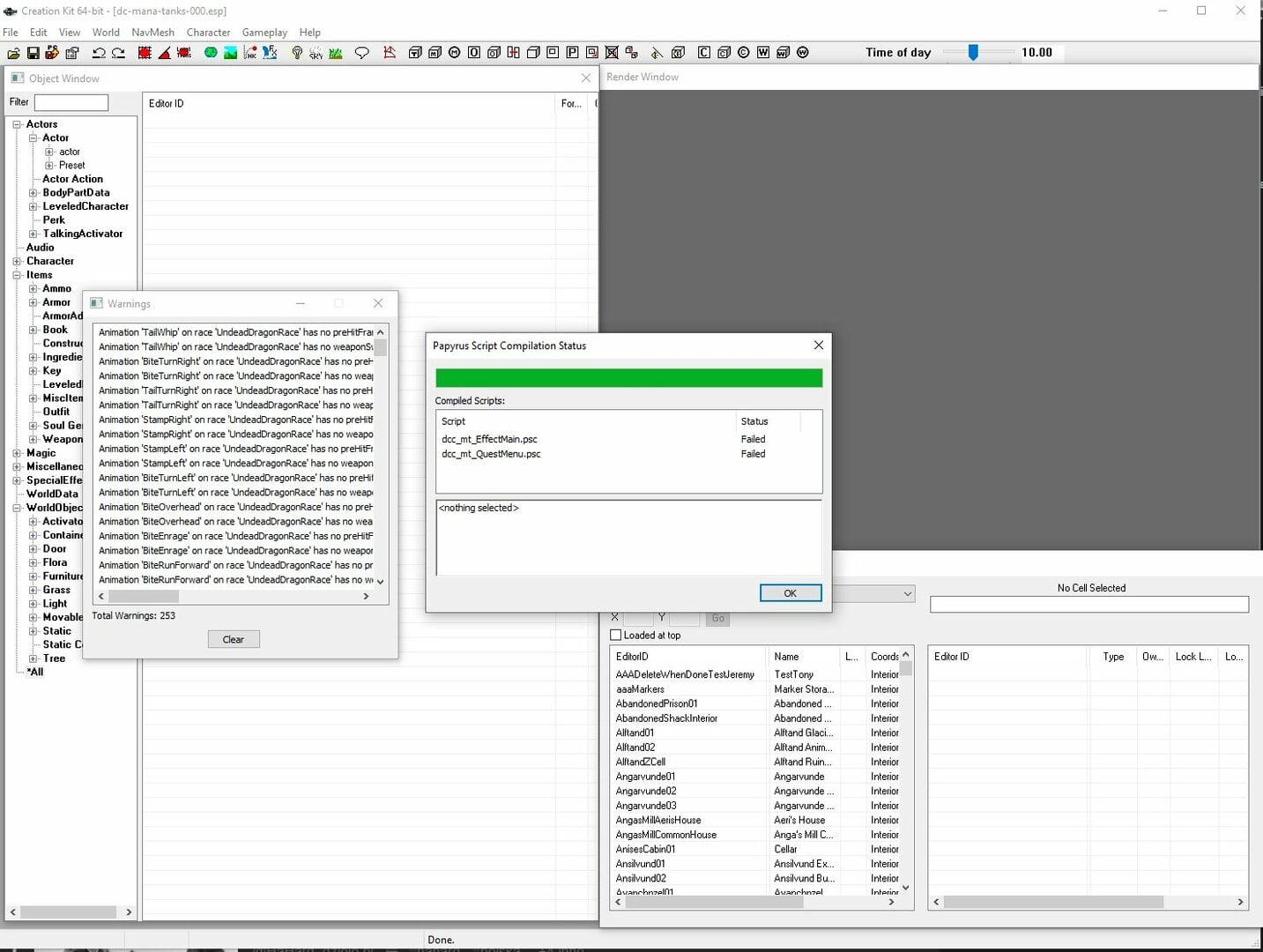Select the *All tree item
The image size is (1263, 952).
coord(35,672)
